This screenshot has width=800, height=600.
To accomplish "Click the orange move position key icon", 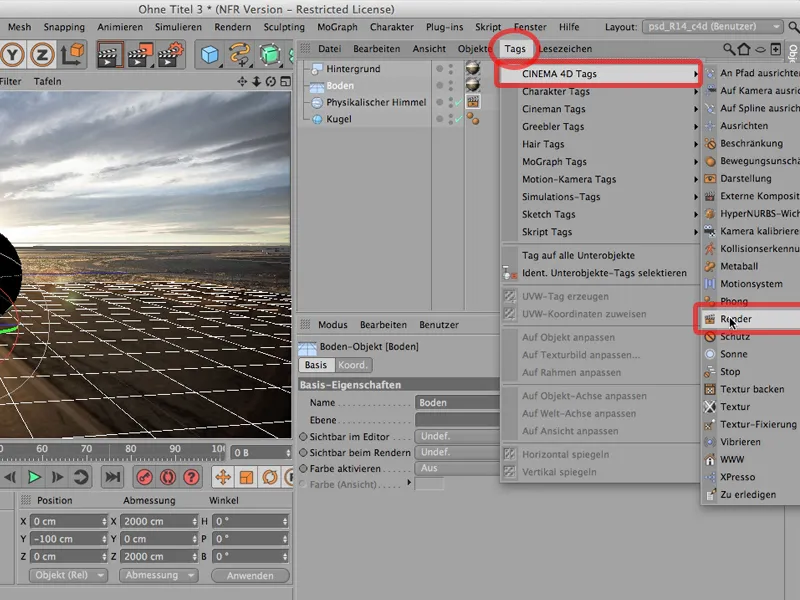I will point(223,477).
